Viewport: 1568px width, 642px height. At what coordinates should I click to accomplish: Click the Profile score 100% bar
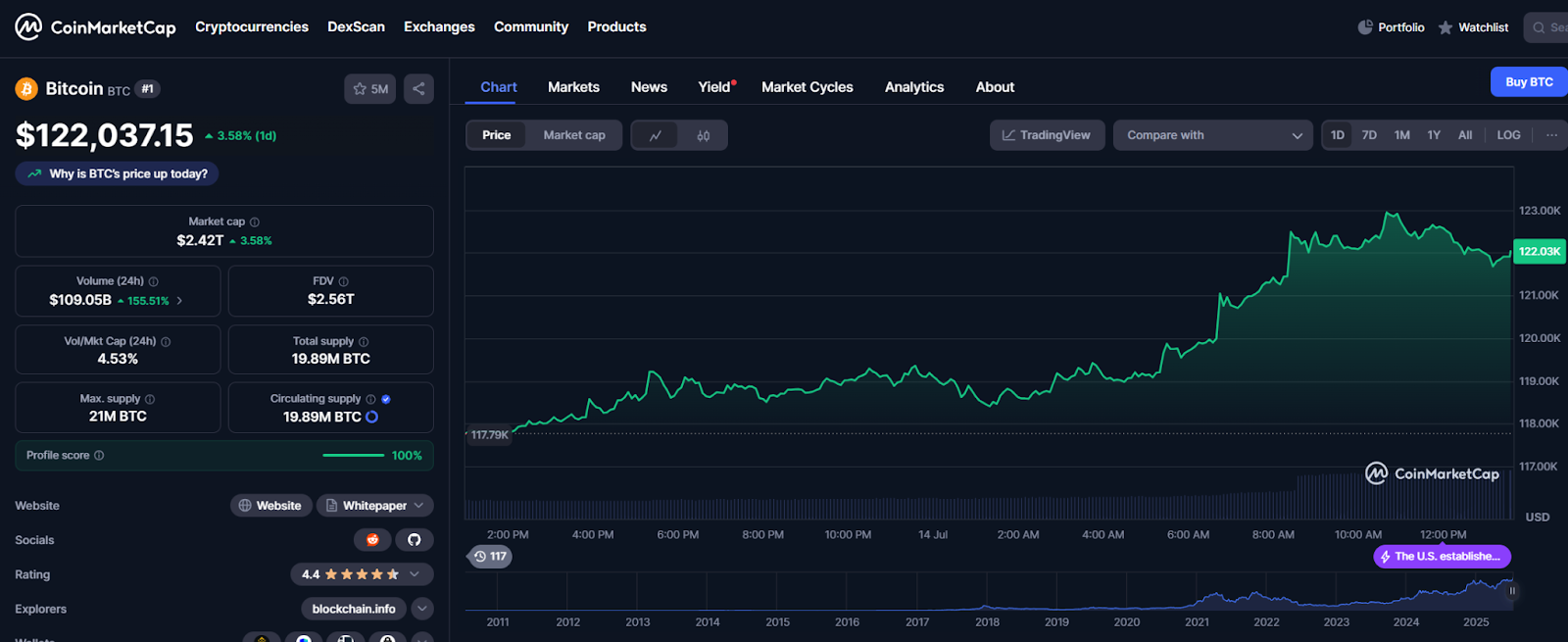[354, 456]
